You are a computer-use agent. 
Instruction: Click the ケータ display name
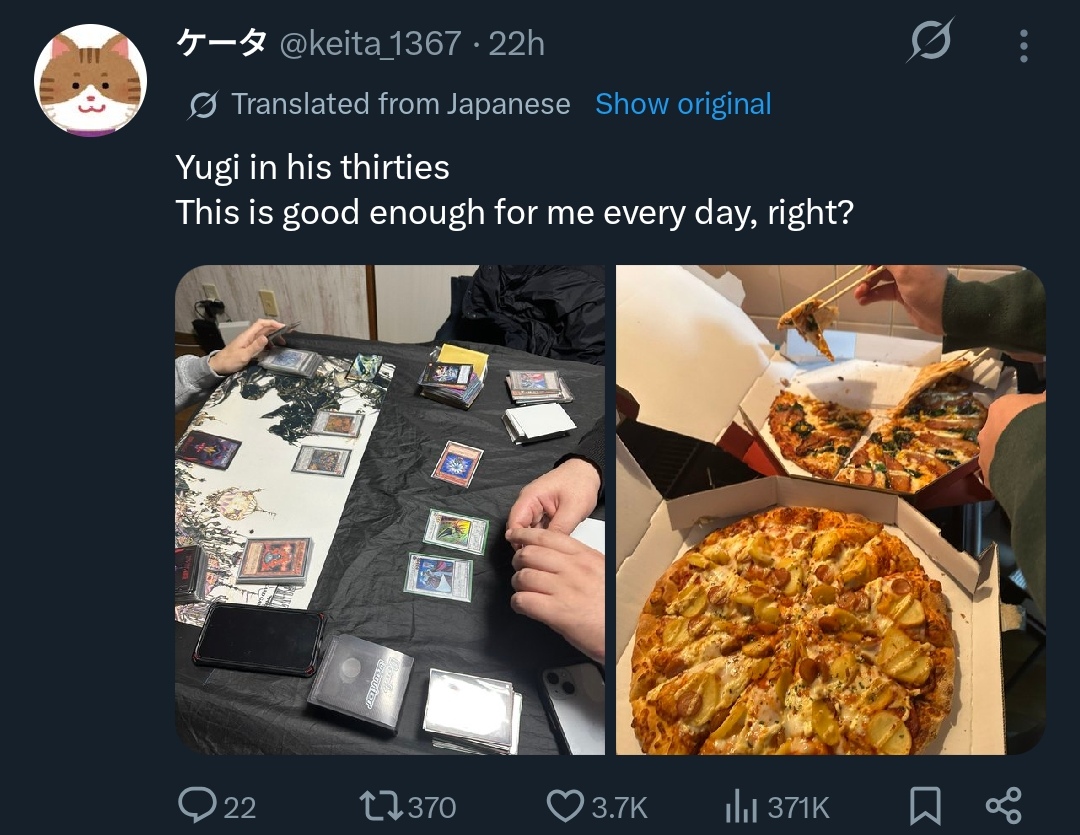click(221, 43)
